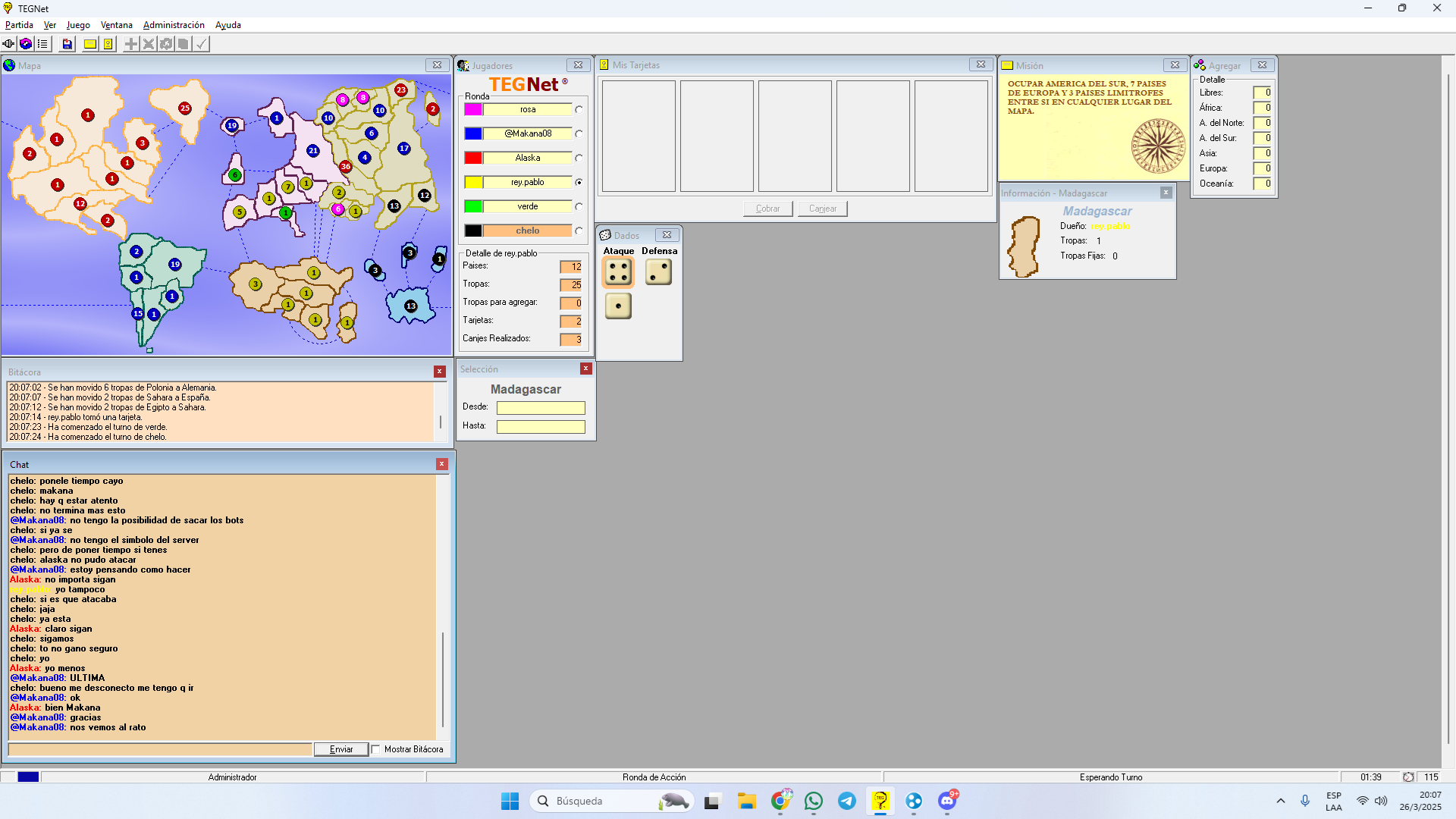Open the Ayuda menu

click(228, 25)
